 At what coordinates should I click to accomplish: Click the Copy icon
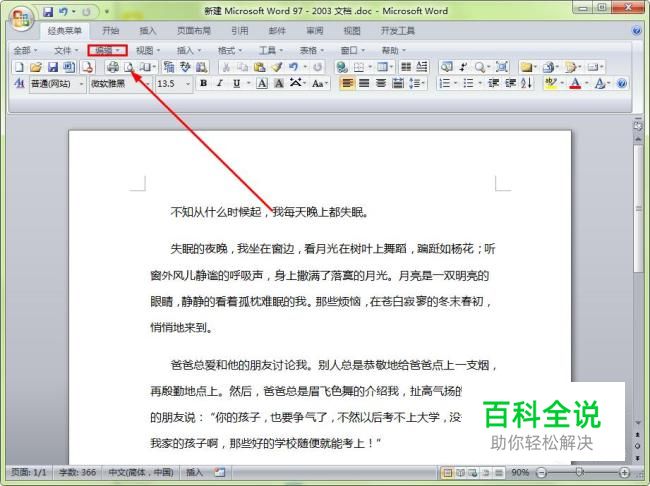pos(243,67)
